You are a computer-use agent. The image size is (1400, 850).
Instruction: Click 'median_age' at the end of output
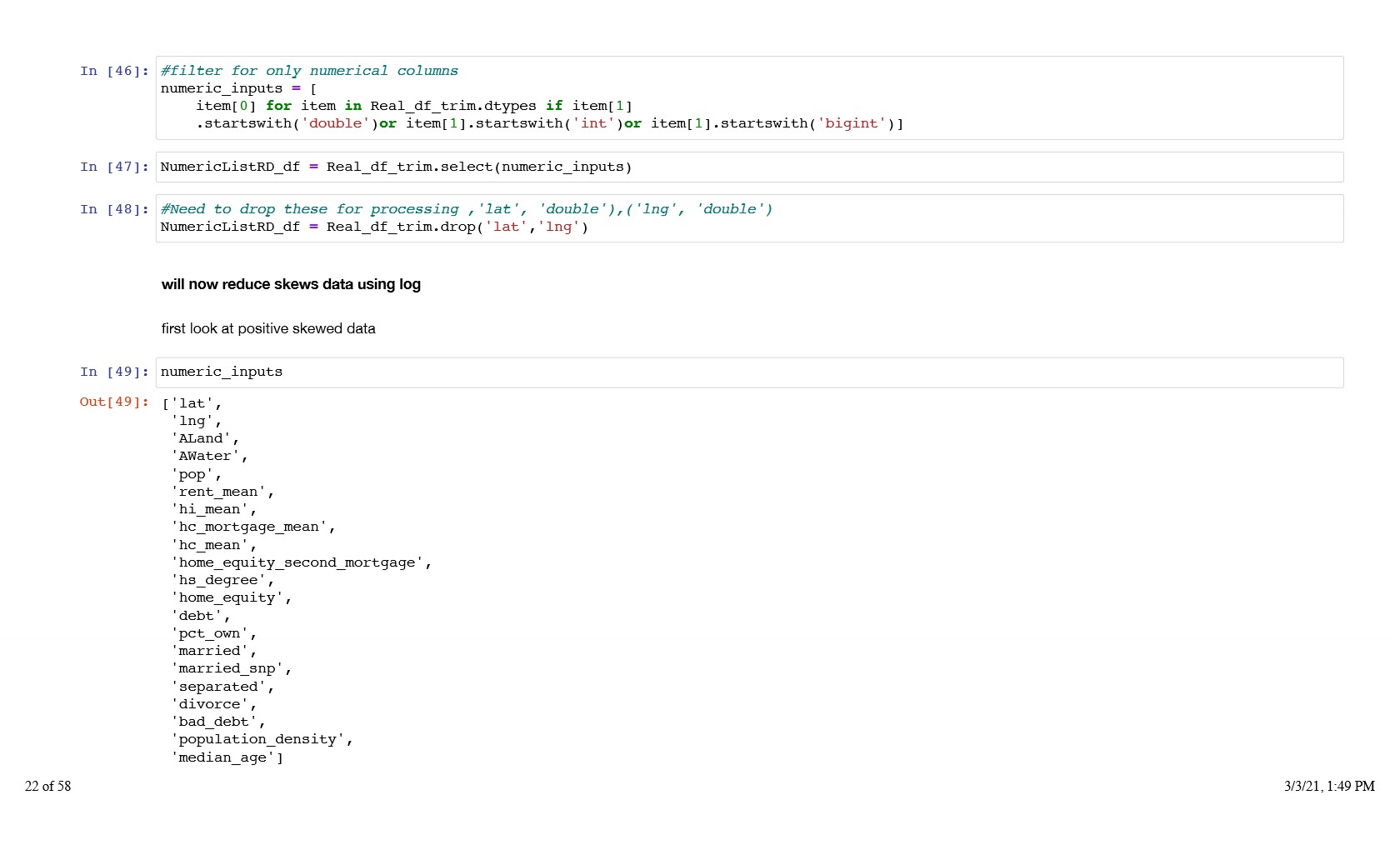(222, 757)
